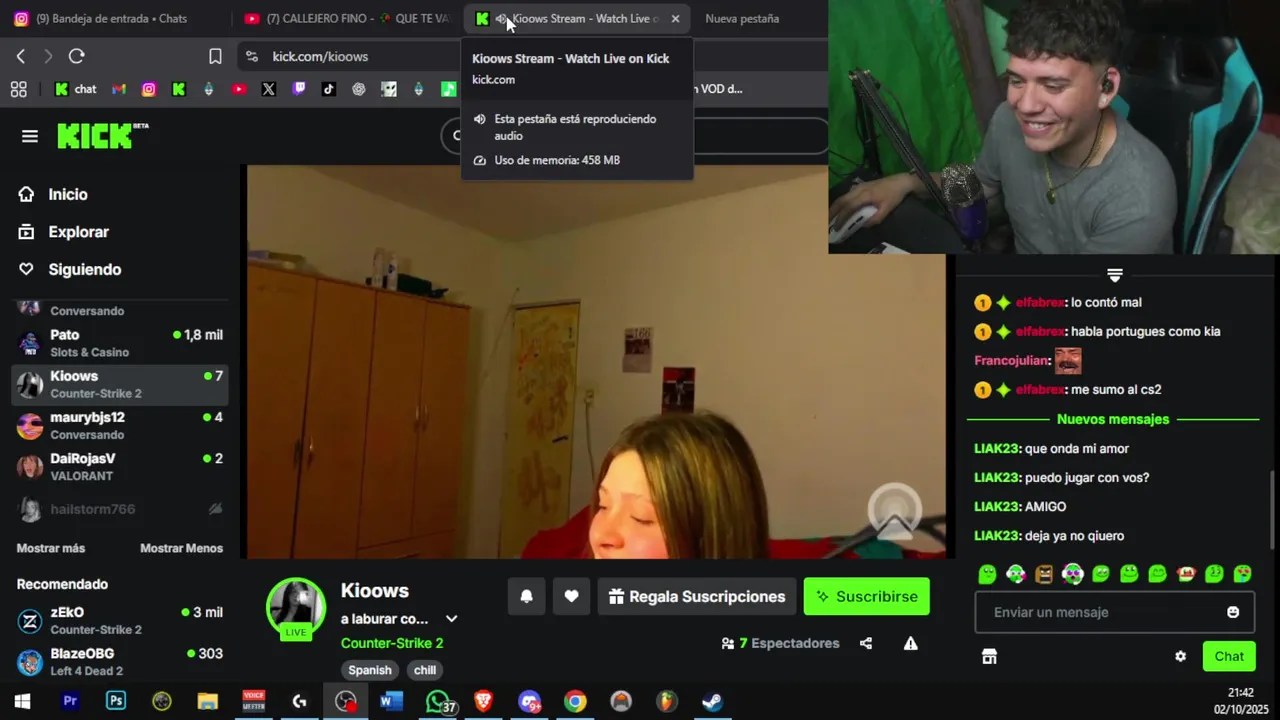This screenshot has height=720, width=1280.
Task: Insert the angry brown face emote
Action: pyautogui.click(x=1044, y=574)
